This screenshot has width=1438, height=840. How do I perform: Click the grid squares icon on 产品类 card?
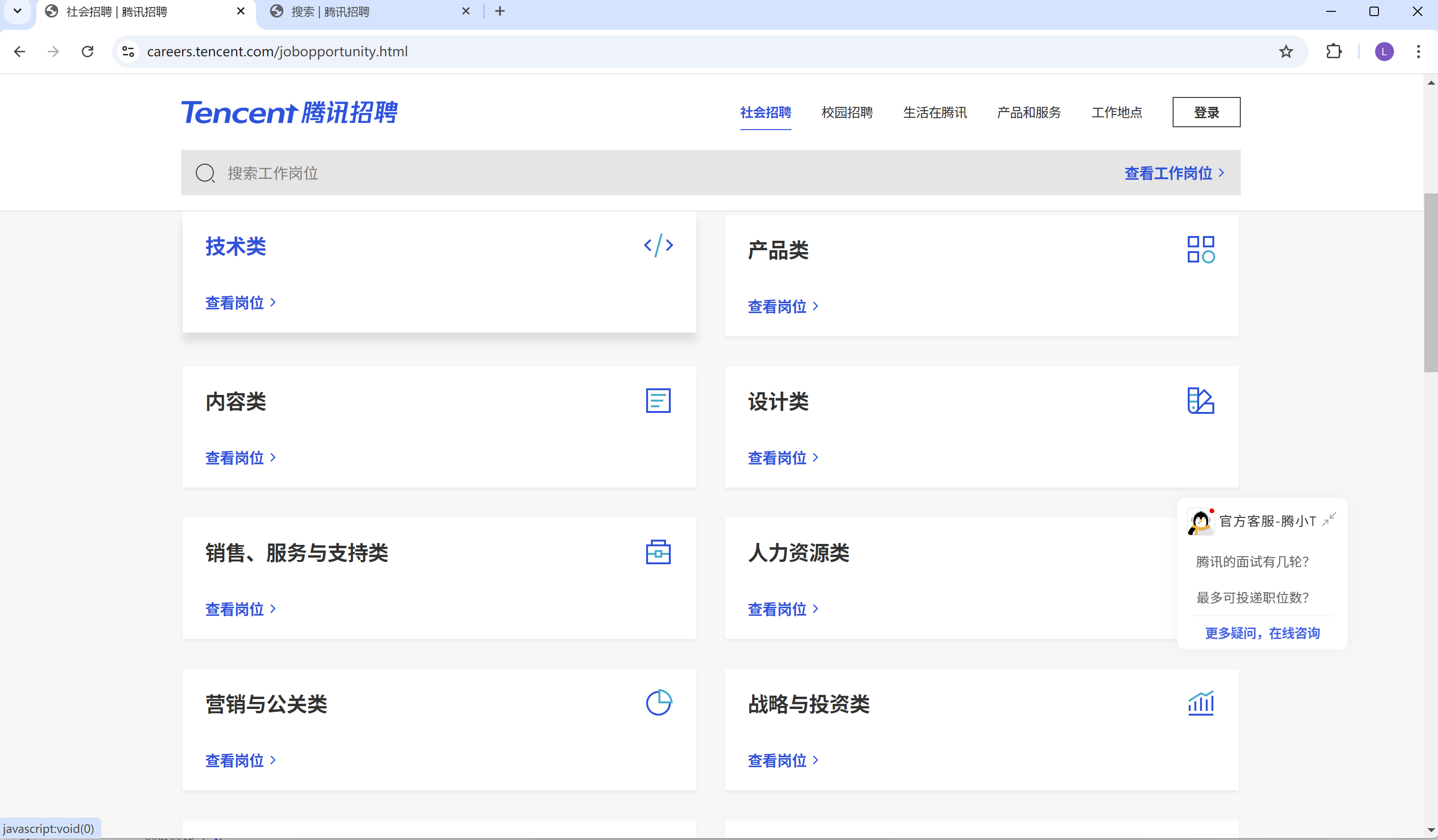1201,249
